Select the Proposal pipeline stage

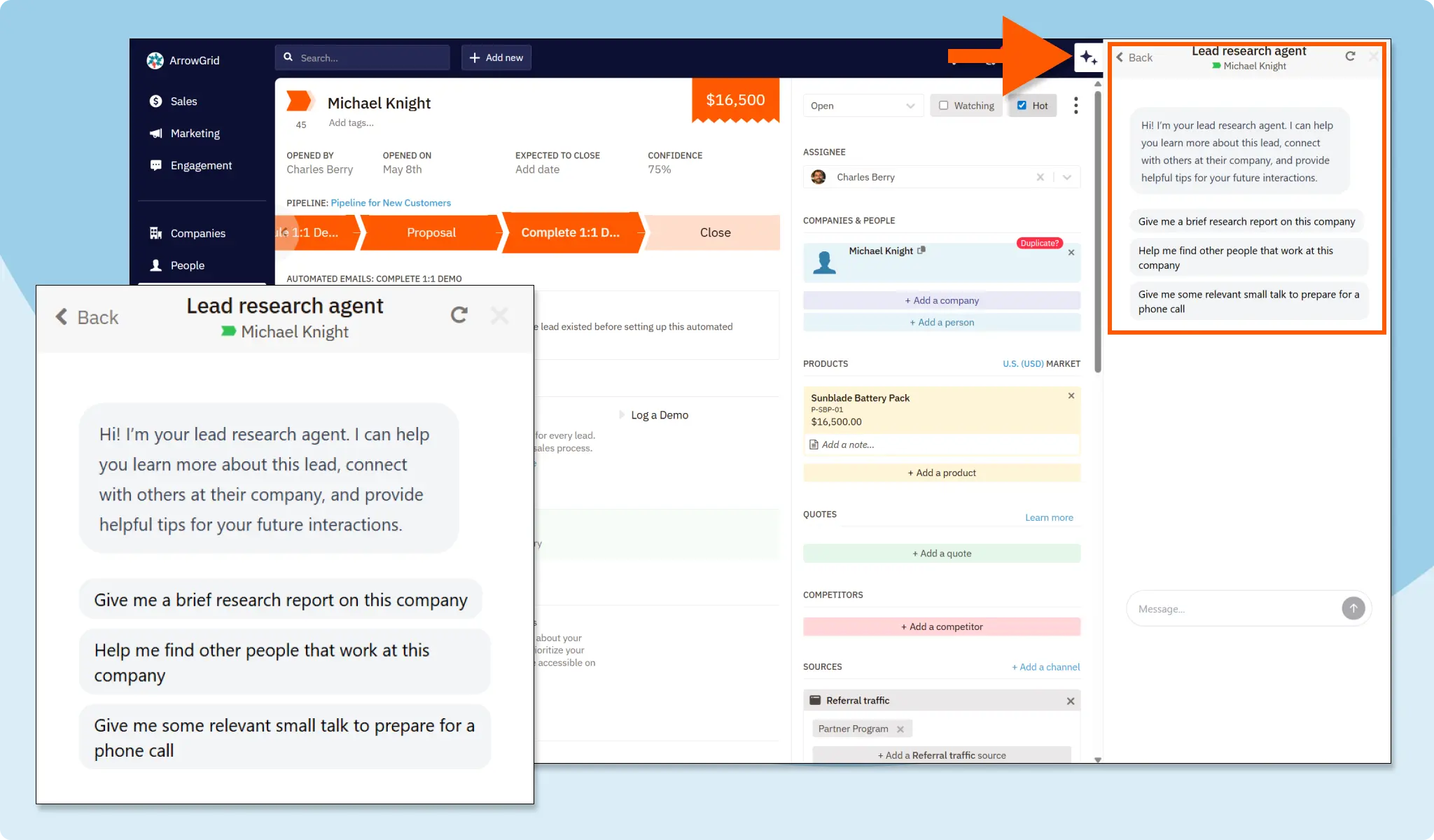click(431, 232)
